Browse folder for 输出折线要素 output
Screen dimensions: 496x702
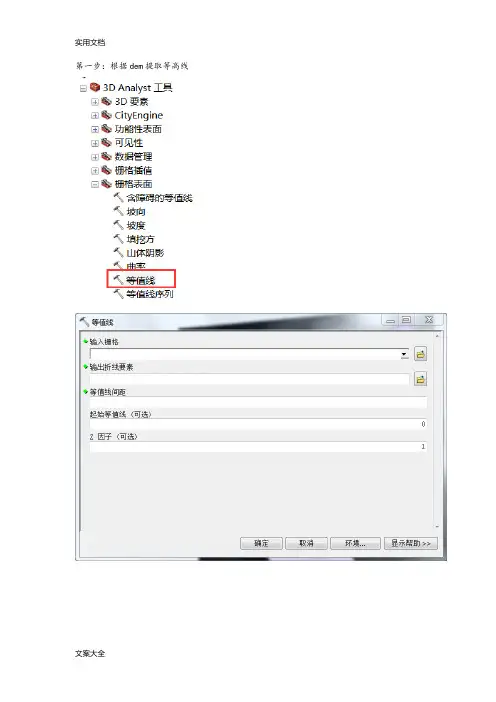click(420, 379)
